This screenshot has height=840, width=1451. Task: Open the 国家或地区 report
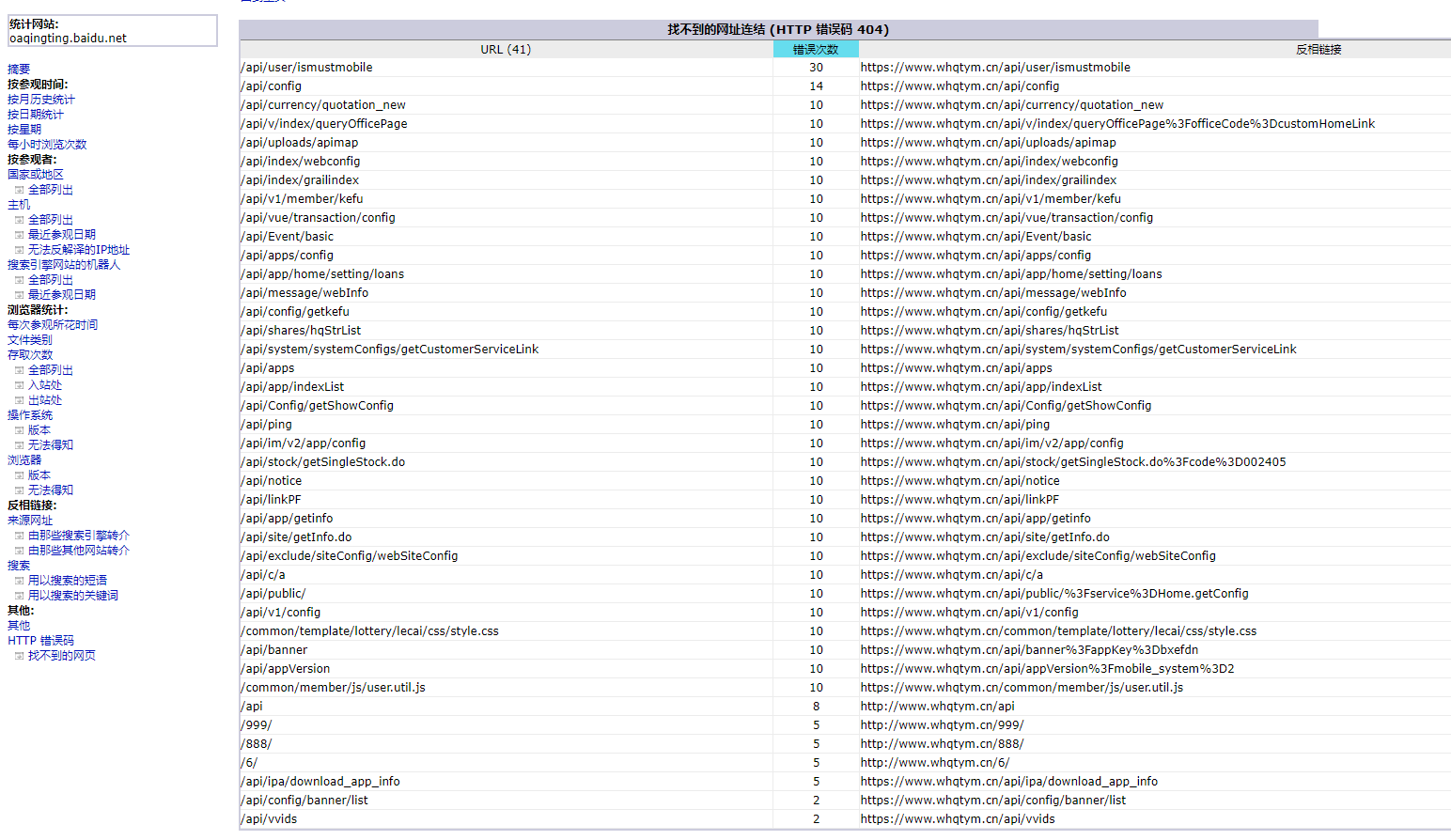click(x=36, y=175)
